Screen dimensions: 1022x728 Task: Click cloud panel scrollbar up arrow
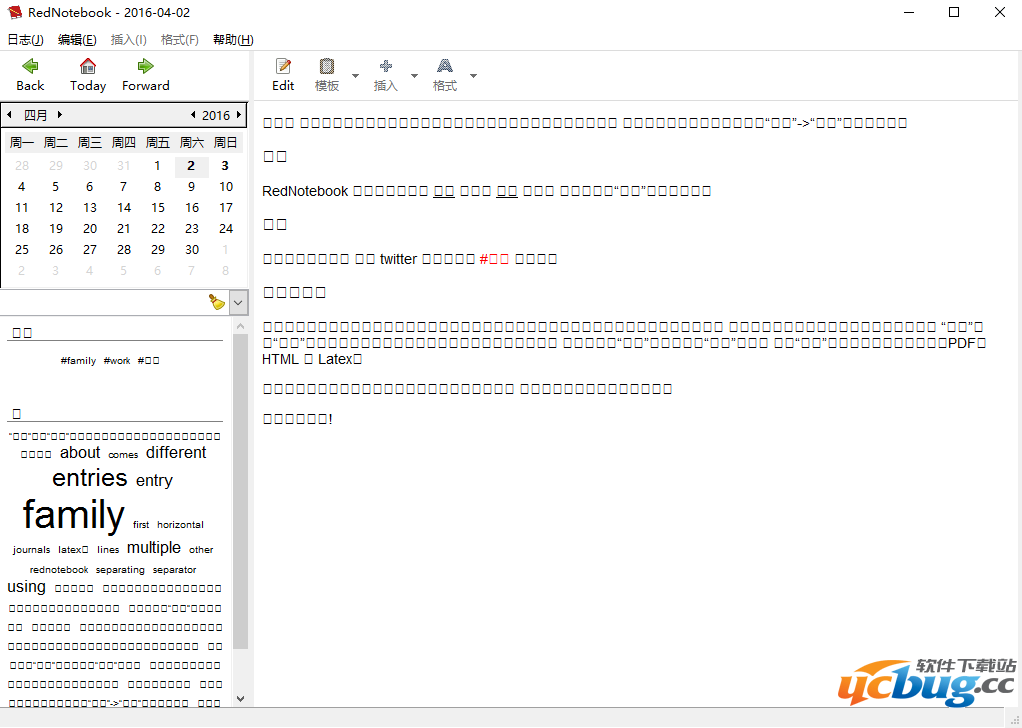point(241,325)
